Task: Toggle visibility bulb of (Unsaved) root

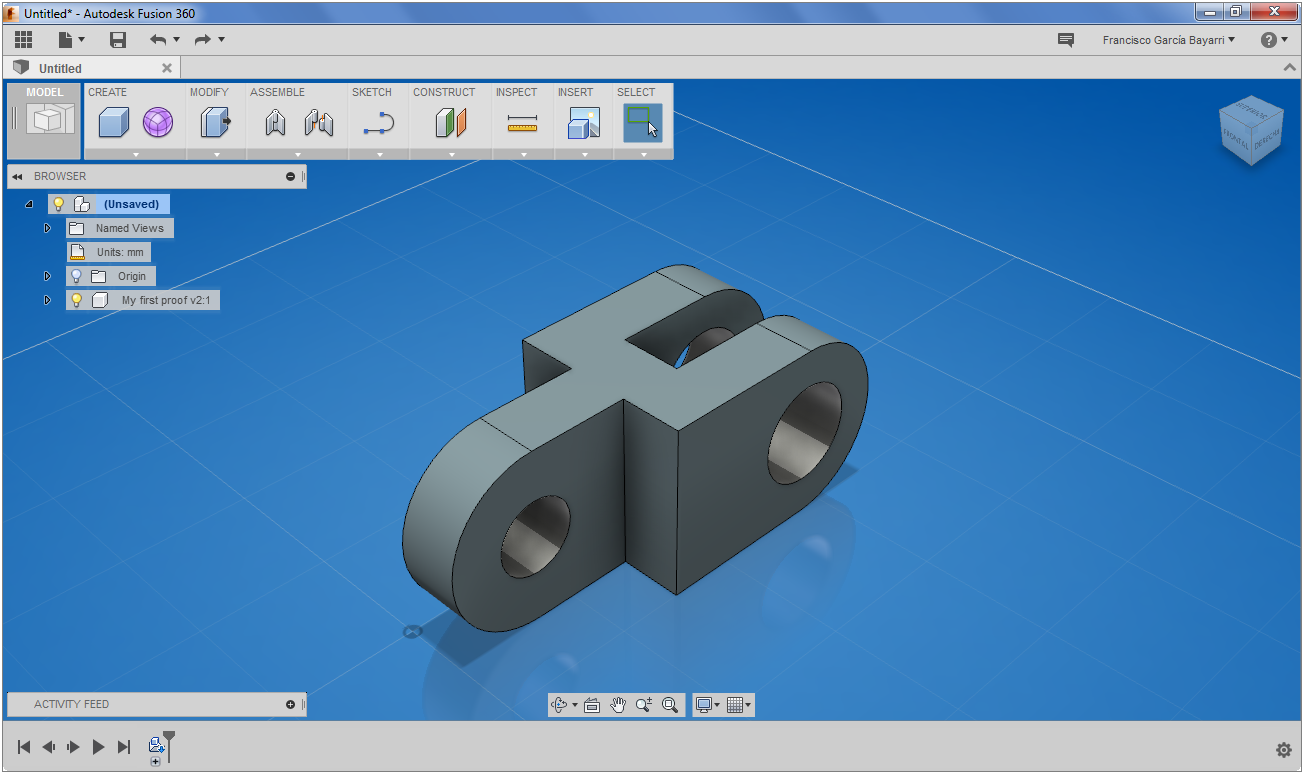Action: click(x=58, y=204)
